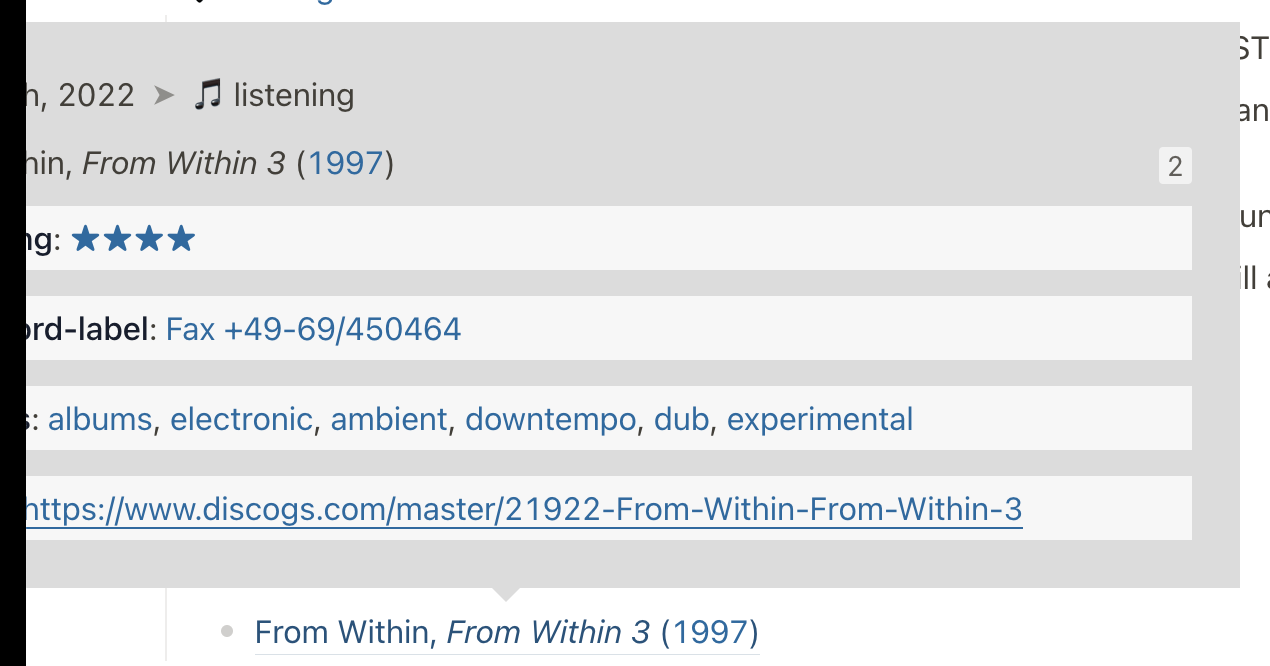The image size is (1270, 666).
Task: Open the 'ambient' tag
Action: pyautogui.click(x=388, y=418)
